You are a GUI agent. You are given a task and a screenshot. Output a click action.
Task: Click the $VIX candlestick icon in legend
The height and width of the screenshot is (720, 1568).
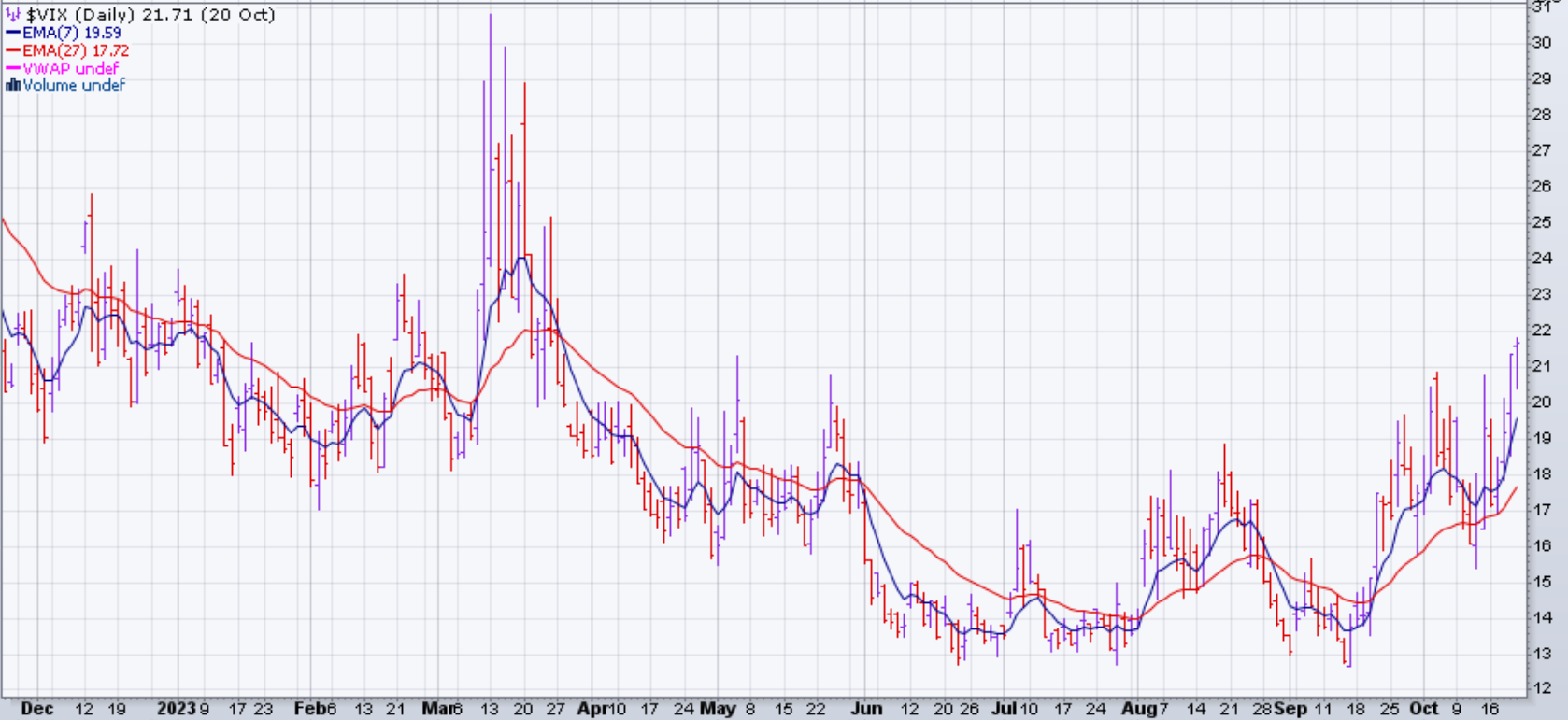[13, 15]
